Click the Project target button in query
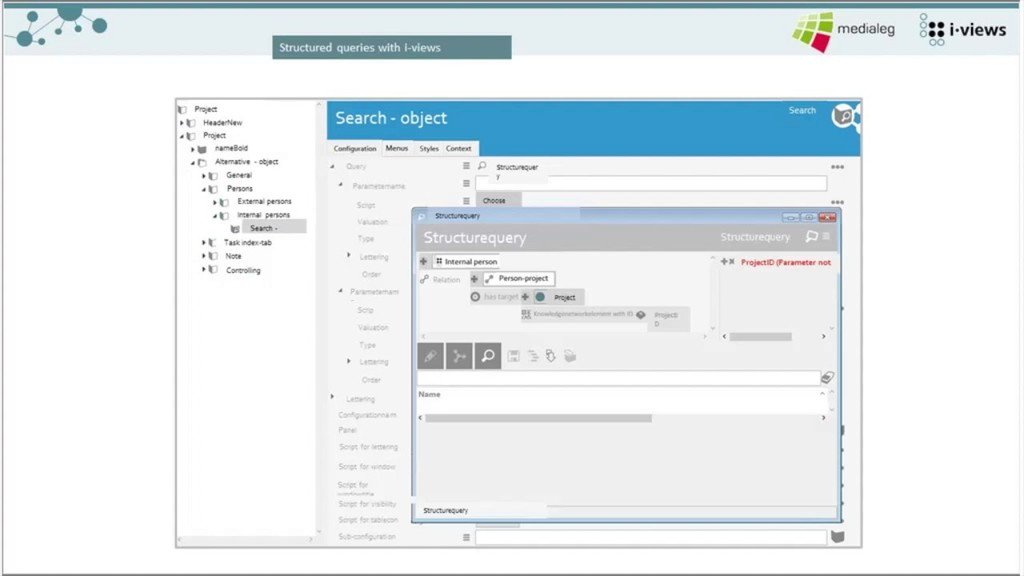This screenshot has height=576, width=1024. [x=558, y=297]
